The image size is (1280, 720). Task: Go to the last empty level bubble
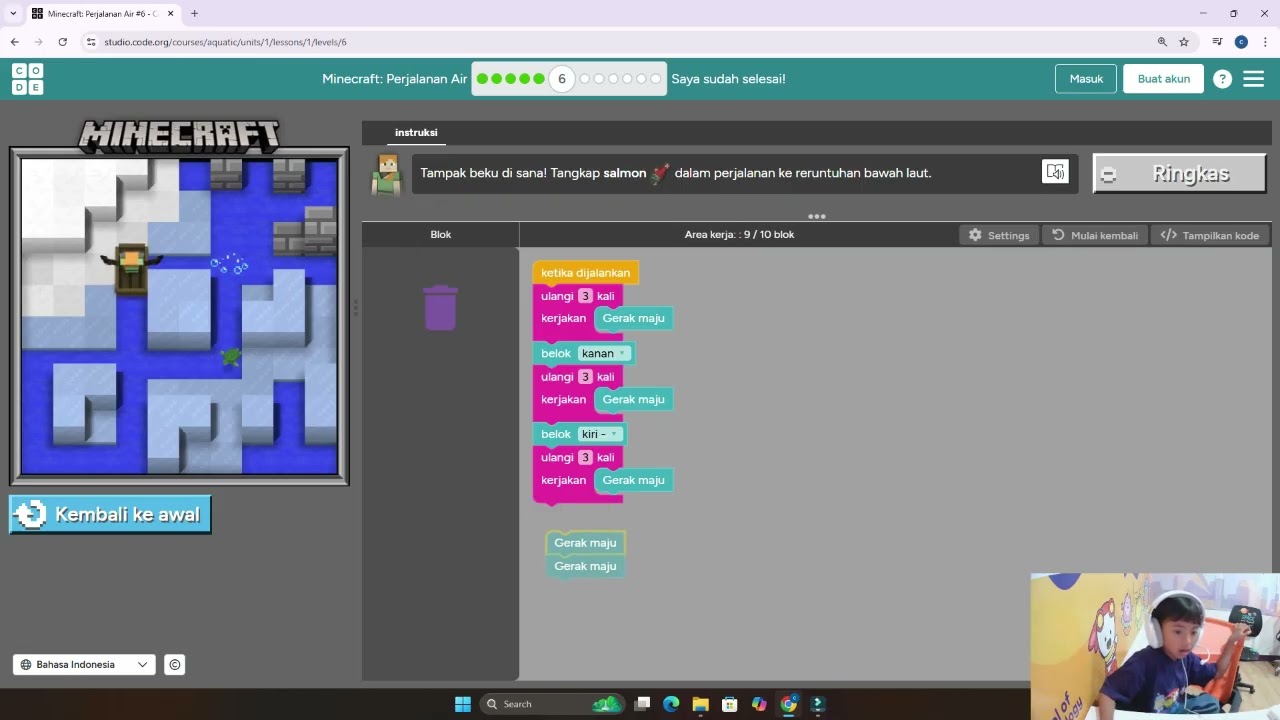click(656, 79)
